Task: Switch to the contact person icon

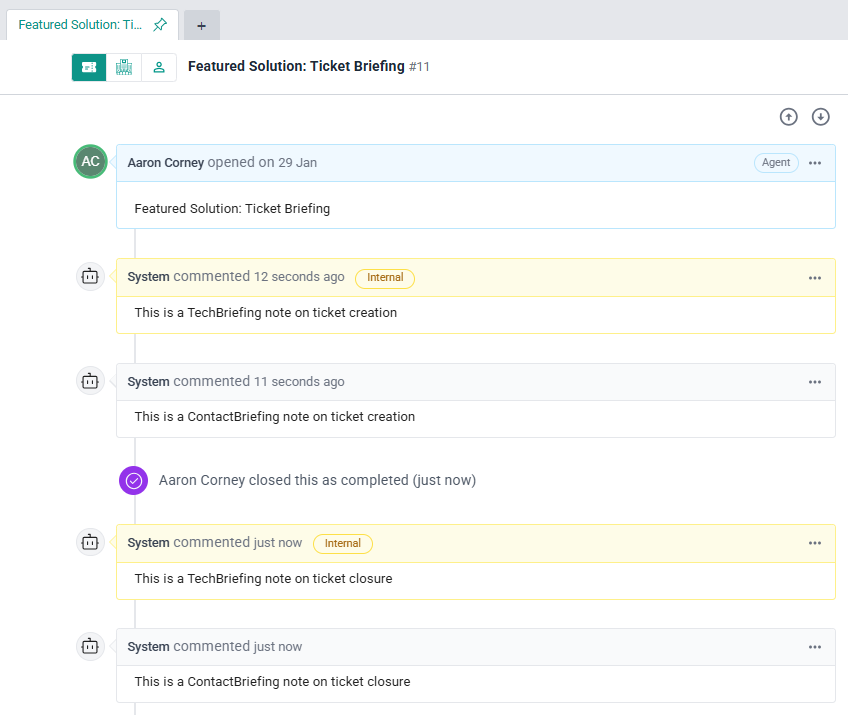Action: (159, 67)
